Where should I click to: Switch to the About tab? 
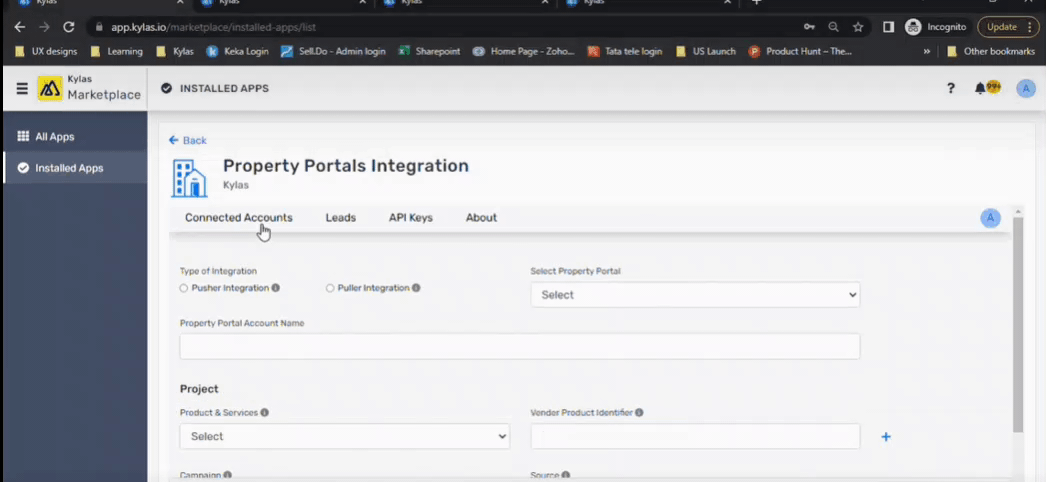pos(481,217)
